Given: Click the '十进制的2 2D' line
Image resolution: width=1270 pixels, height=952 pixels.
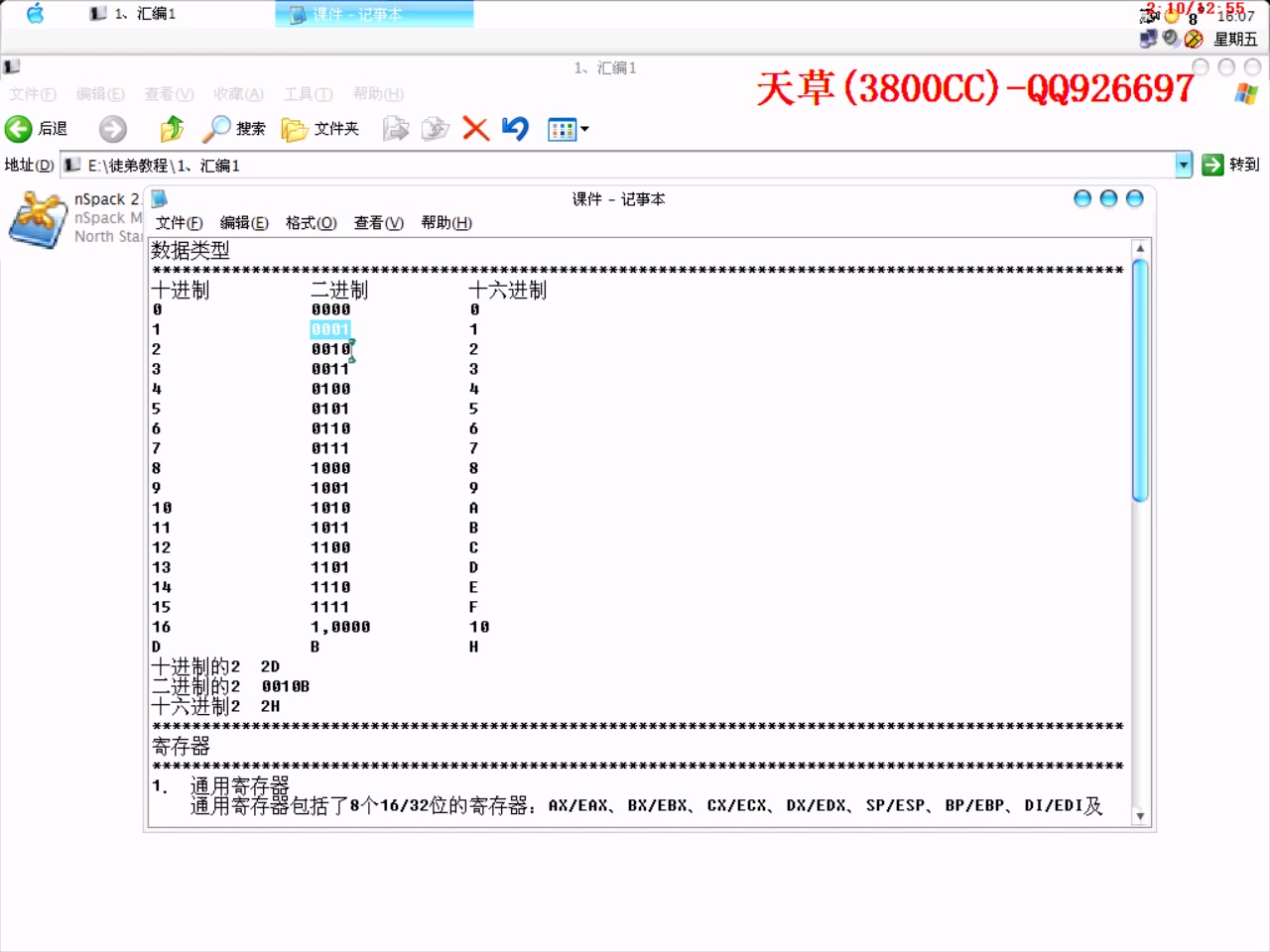Looking at the screenshot, I should (215, 666).
